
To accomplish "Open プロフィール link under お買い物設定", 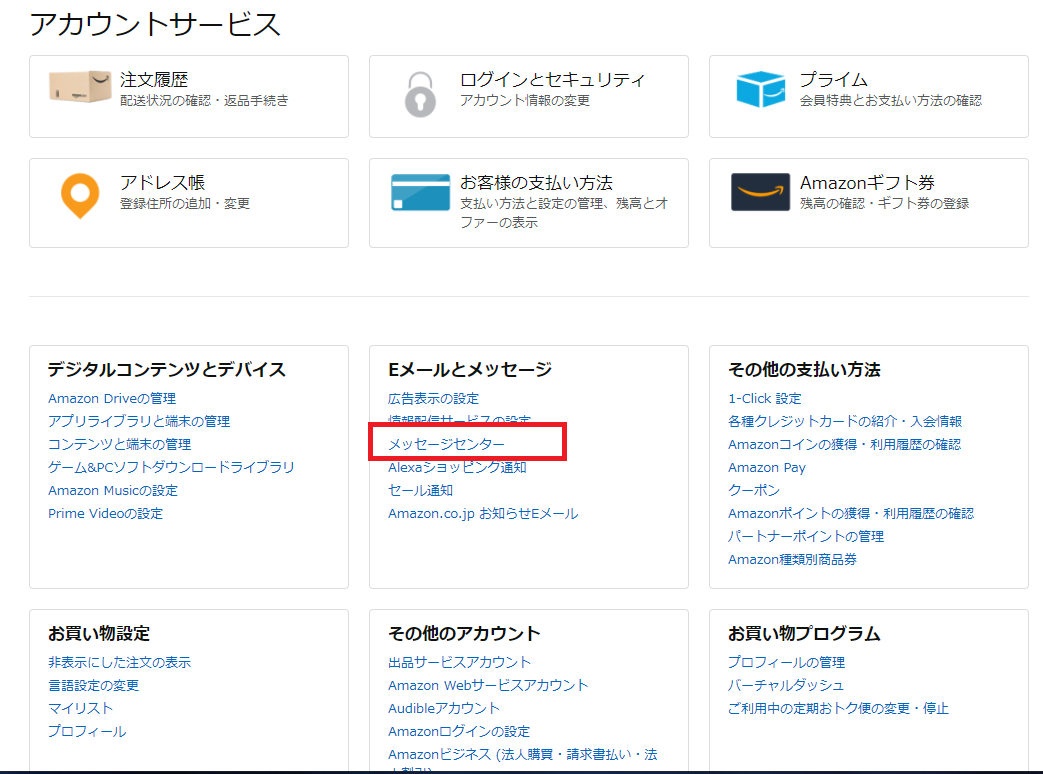I will tap(87, 731).
